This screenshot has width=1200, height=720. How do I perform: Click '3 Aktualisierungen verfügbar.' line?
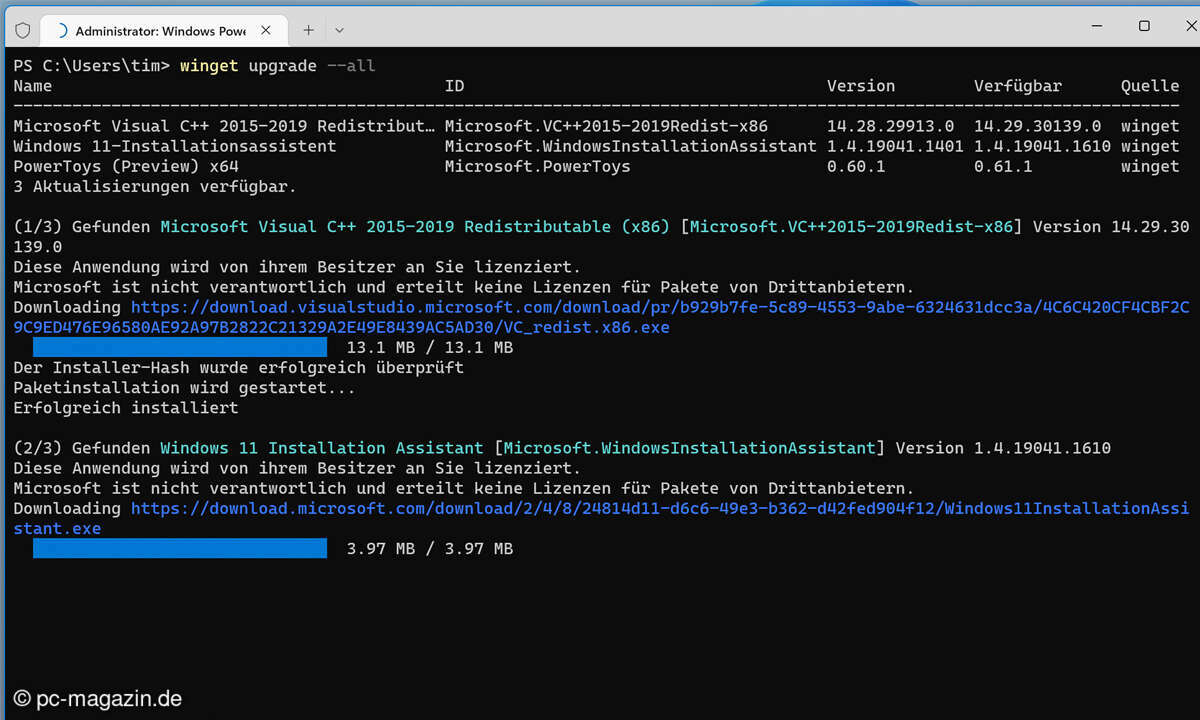(155, 186)
